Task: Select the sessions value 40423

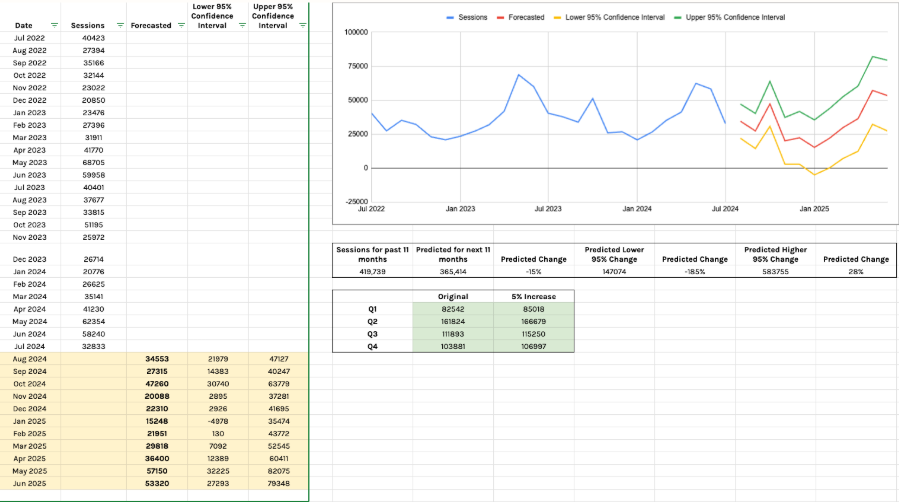Action: click(x=93, y=38)
